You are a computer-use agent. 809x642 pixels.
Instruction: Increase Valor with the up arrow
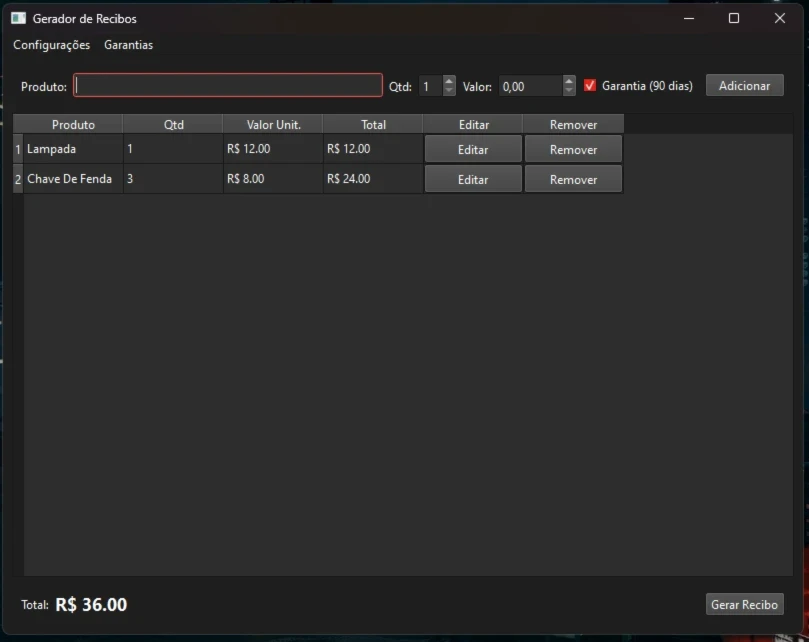(x=569, y=81)
